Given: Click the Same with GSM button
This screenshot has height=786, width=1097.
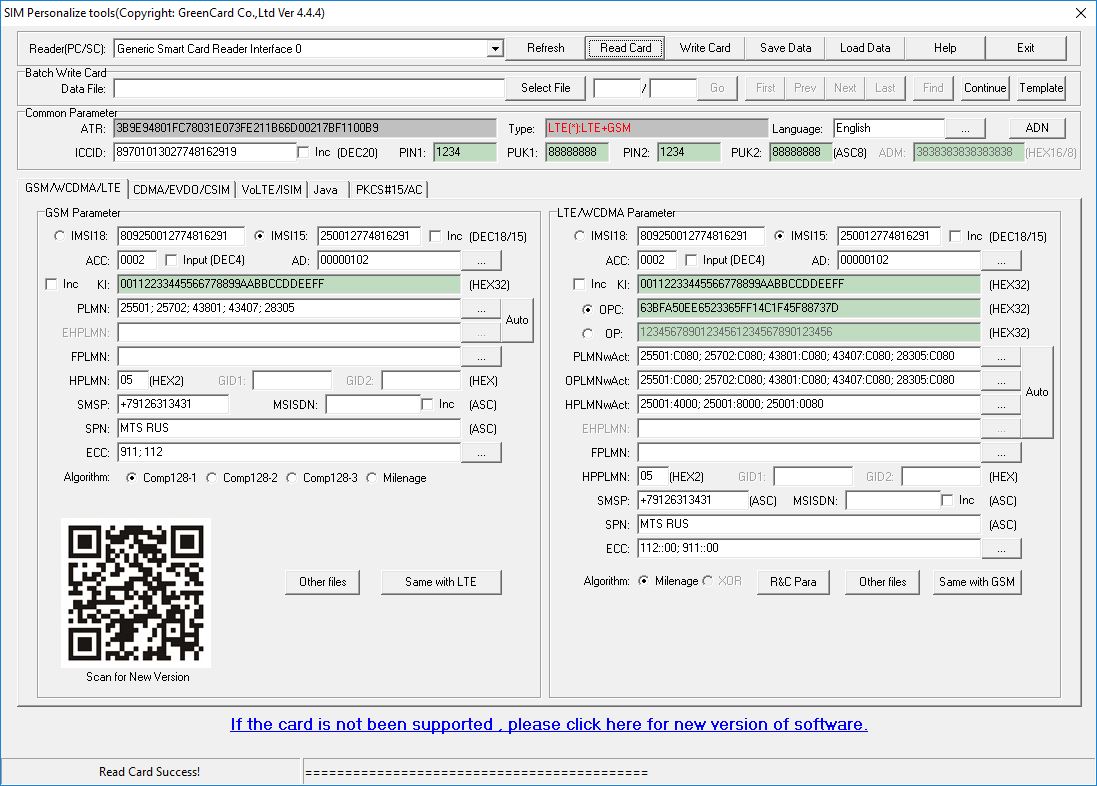Looking at the screenshot, I should pyautogui.click(x=976, y=582).
